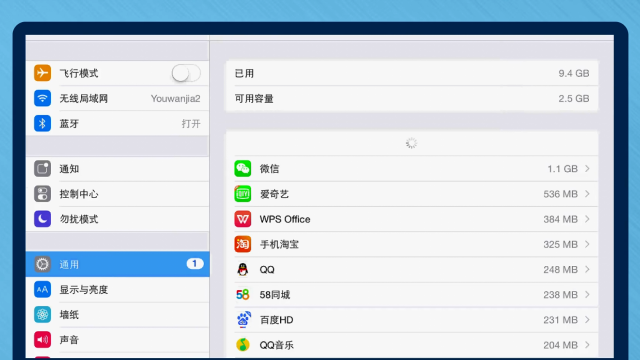Tap the 536 MB size value
640x360 pixels.
(560, 194)
